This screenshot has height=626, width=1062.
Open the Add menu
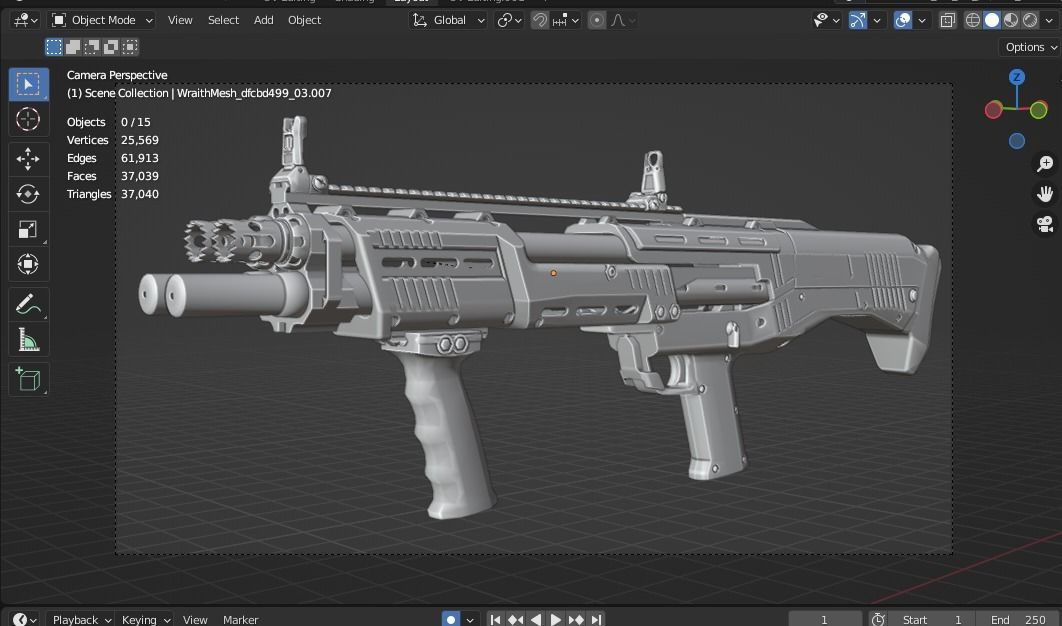click(x=263, y=20)
